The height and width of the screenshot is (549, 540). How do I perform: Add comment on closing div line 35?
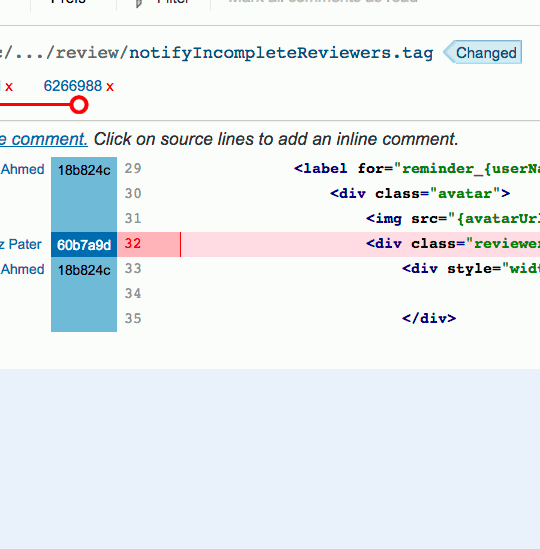pyautogui.click(x=429, y=319)
